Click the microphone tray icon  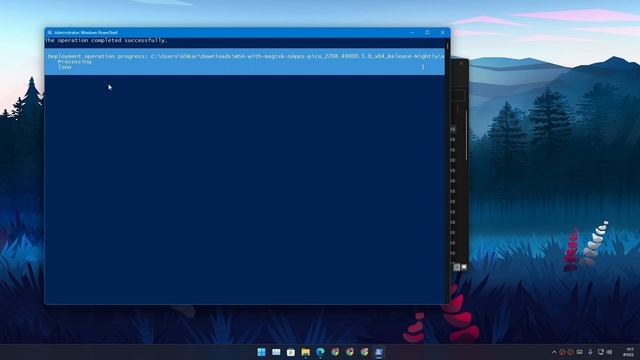590,352
